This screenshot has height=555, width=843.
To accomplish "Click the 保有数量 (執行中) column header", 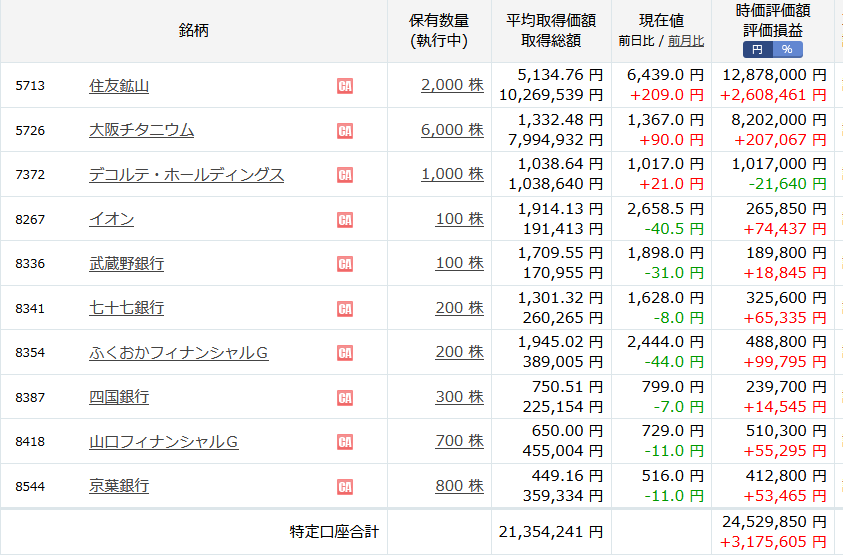I will (x=439, y=31).
